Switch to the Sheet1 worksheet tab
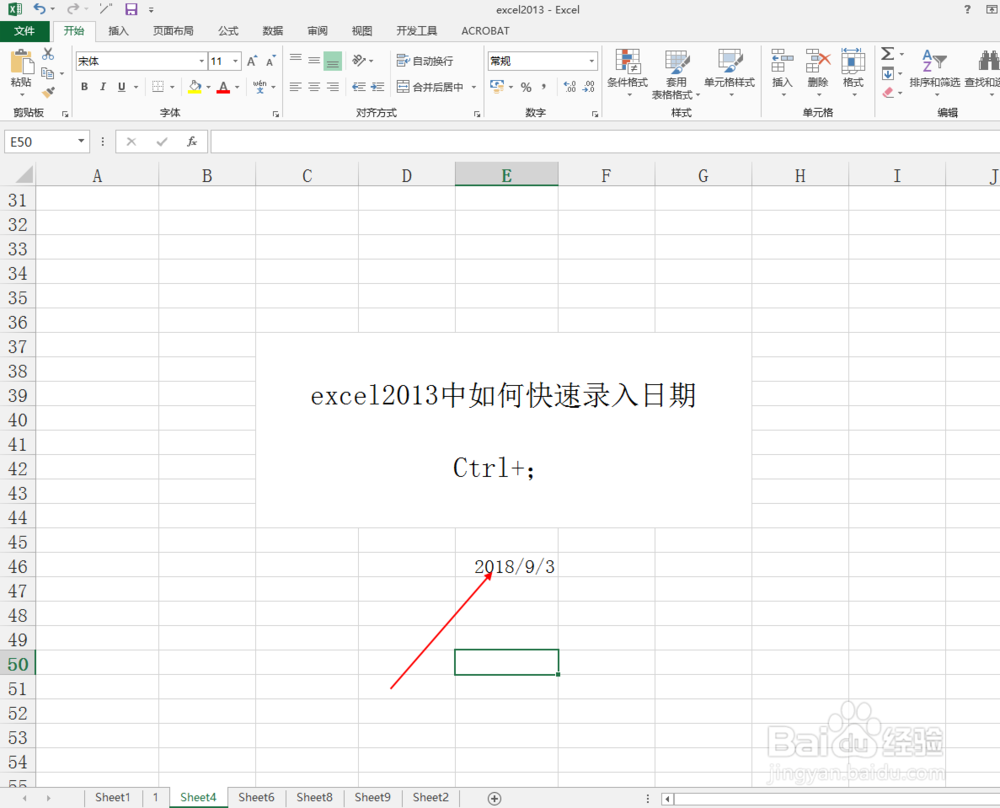Image resolution: width=1000 pixels, height=808 pixels. (x=112, y=797)
